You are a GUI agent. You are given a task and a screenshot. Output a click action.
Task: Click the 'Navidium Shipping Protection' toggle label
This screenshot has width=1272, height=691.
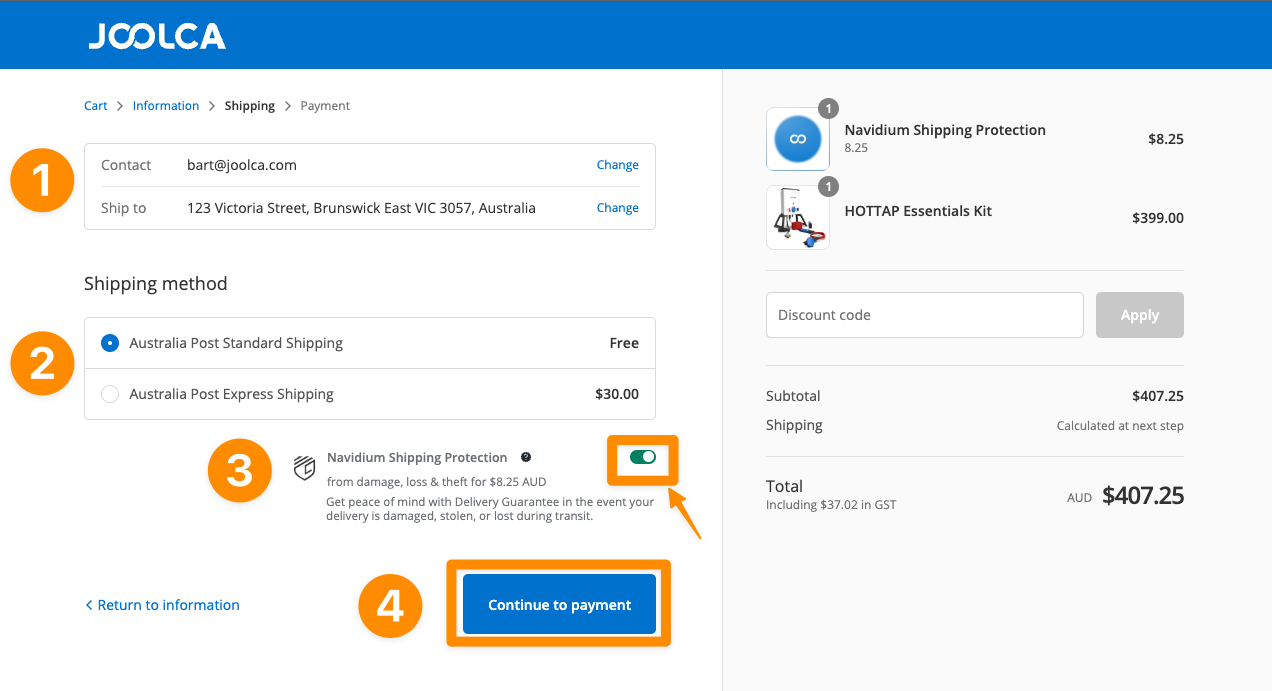click(x=417, y=457)
